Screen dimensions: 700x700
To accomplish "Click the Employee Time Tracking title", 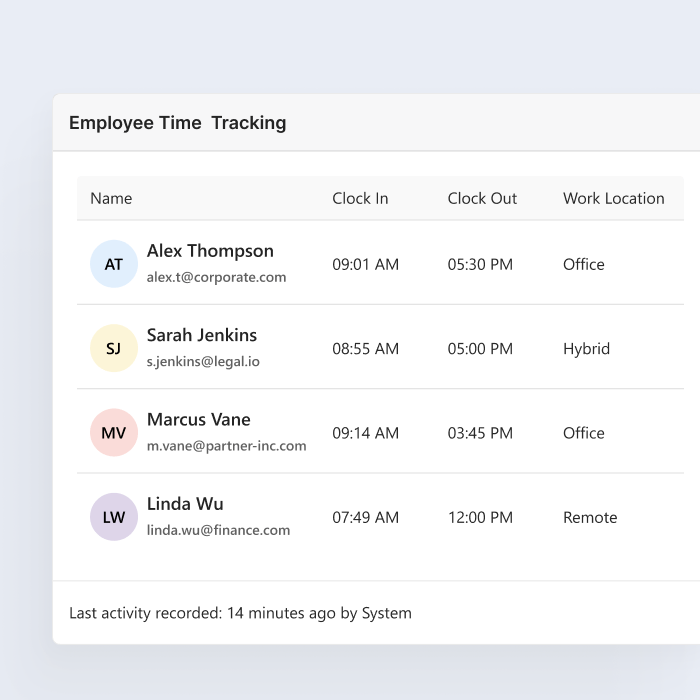I will (177, 123).
